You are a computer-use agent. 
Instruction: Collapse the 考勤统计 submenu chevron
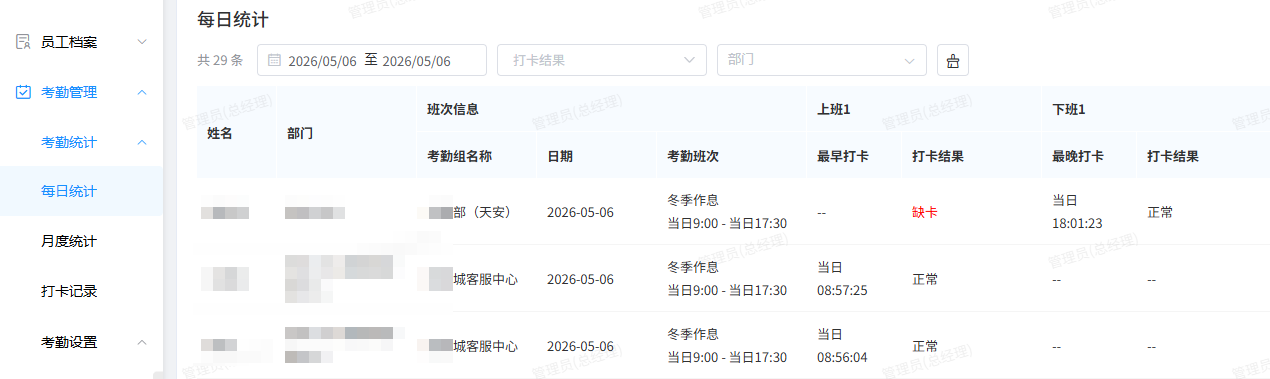pos(142,142)
